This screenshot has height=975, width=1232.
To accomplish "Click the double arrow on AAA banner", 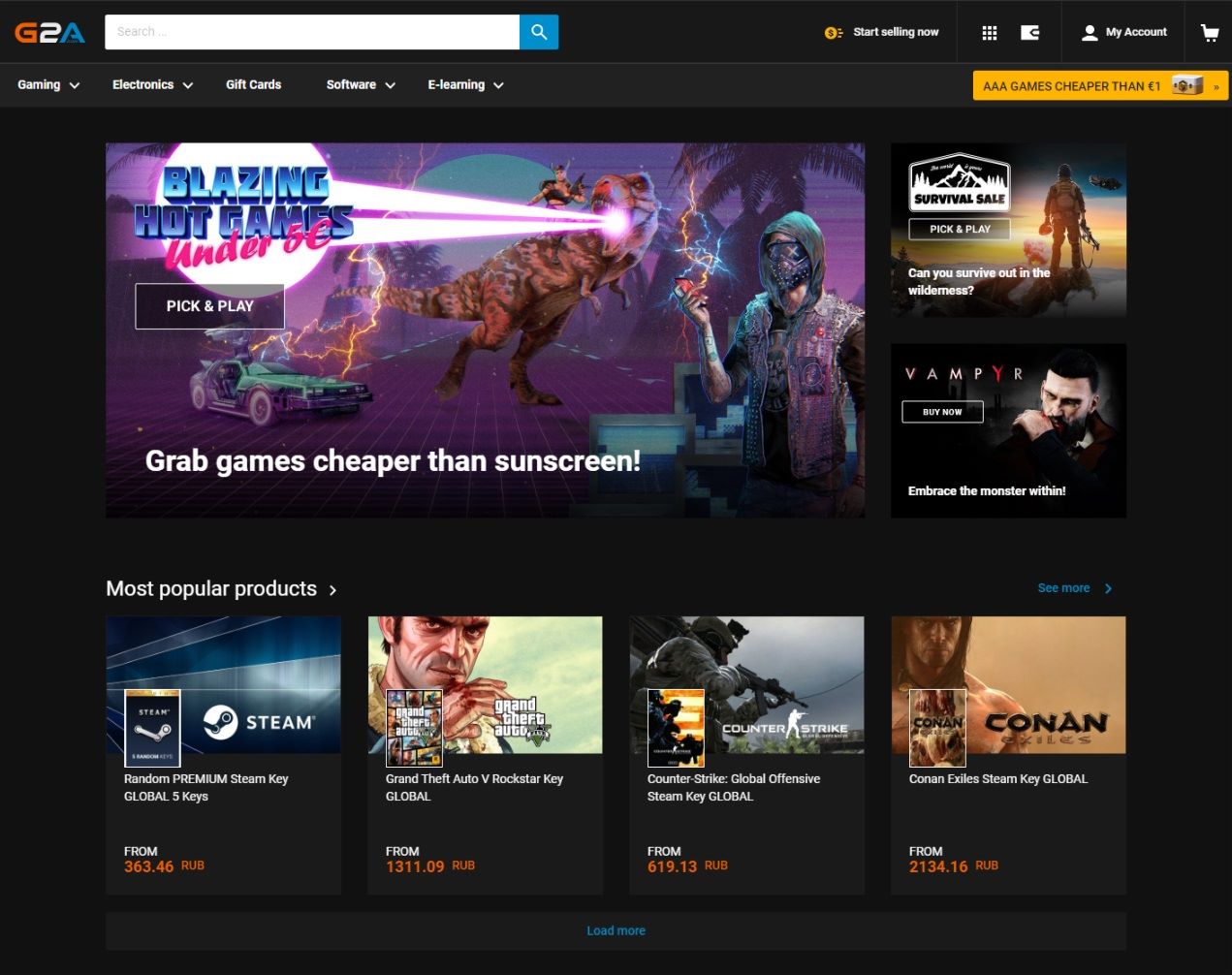I will [1216, 86].
